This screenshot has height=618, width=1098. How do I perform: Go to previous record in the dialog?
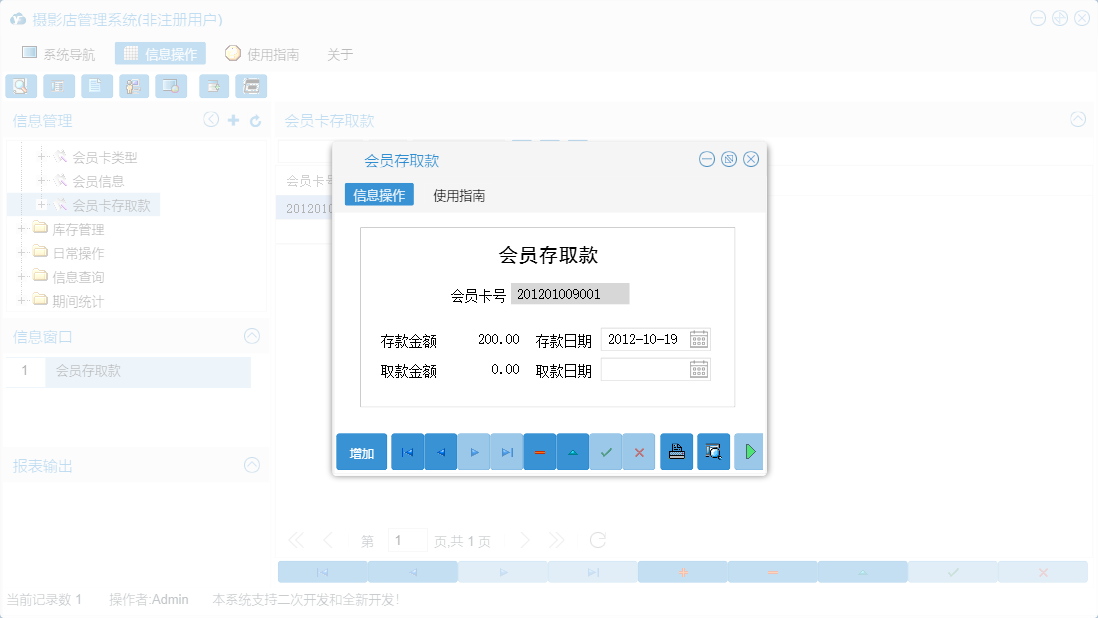pos(441,451)
